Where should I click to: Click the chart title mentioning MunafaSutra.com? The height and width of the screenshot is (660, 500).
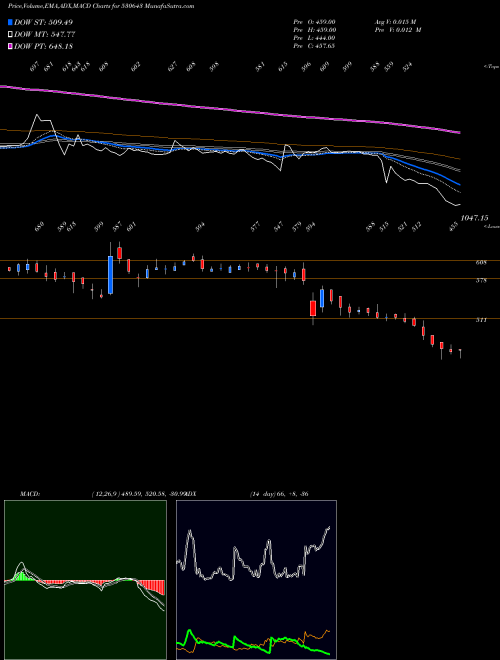pos(101,6)
